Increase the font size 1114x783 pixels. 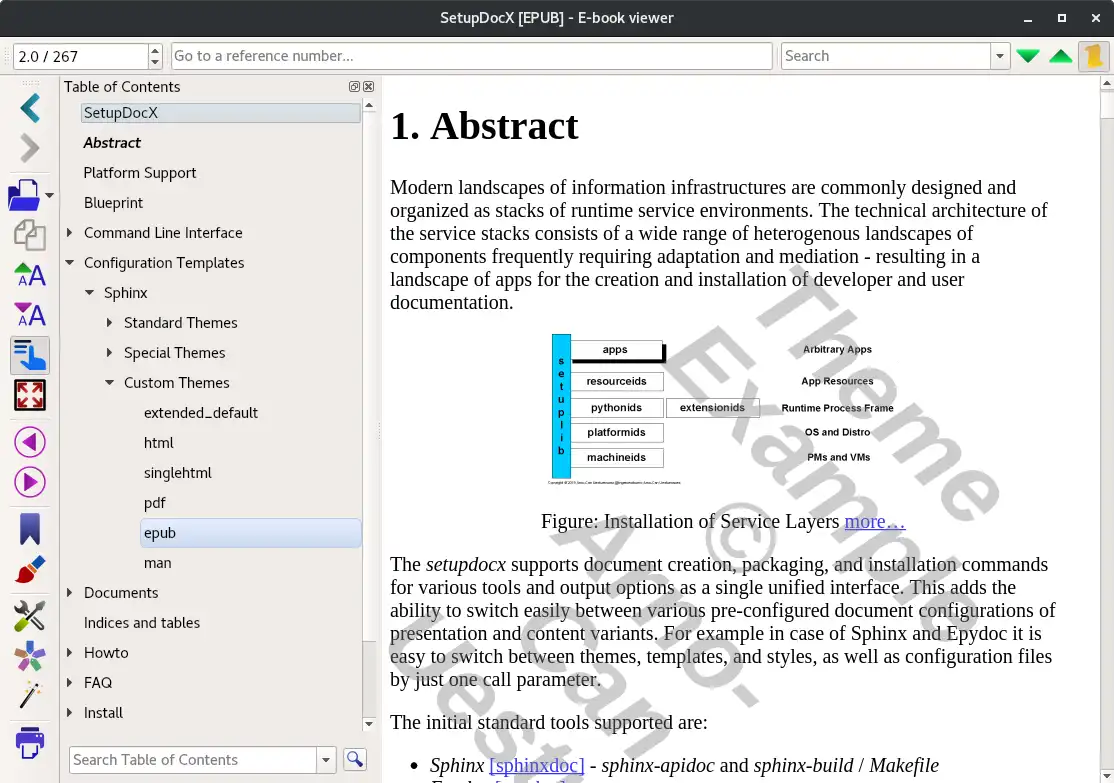(30, 275)
